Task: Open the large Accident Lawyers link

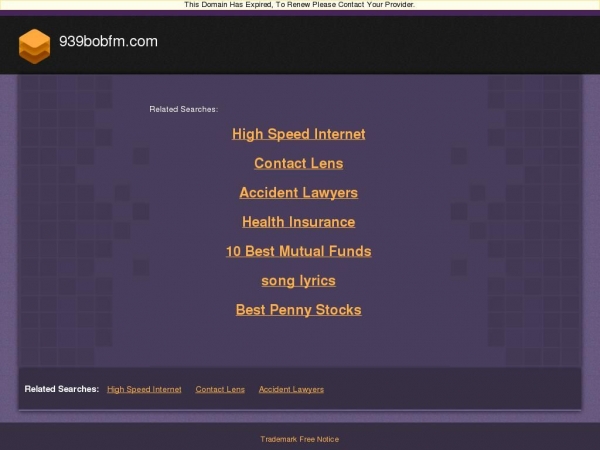Action: [298, 193]
